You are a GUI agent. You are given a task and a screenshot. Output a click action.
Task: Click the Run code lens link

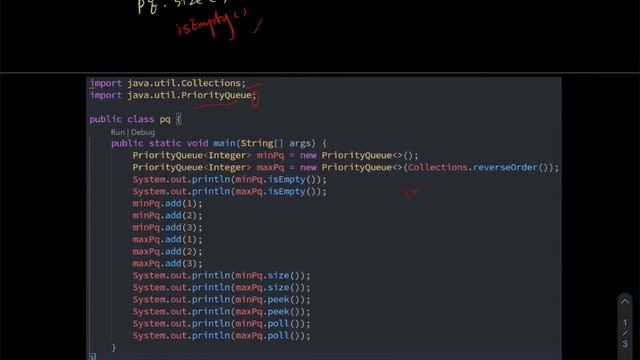118,132
